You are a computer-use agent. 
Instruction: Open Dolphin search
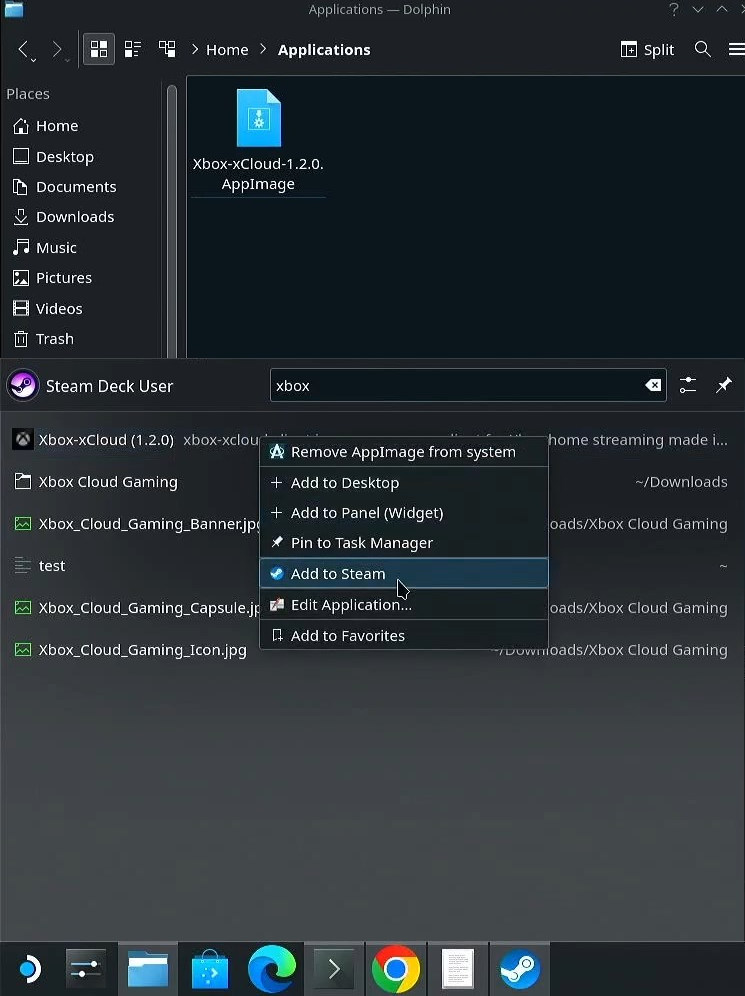[702, 49]
